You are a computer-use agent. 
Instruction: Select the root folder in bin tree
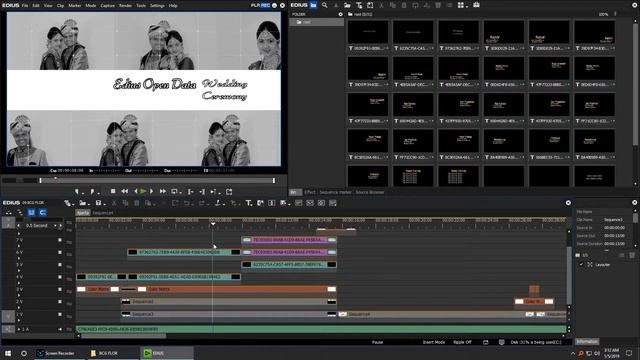tap(316, 22)
